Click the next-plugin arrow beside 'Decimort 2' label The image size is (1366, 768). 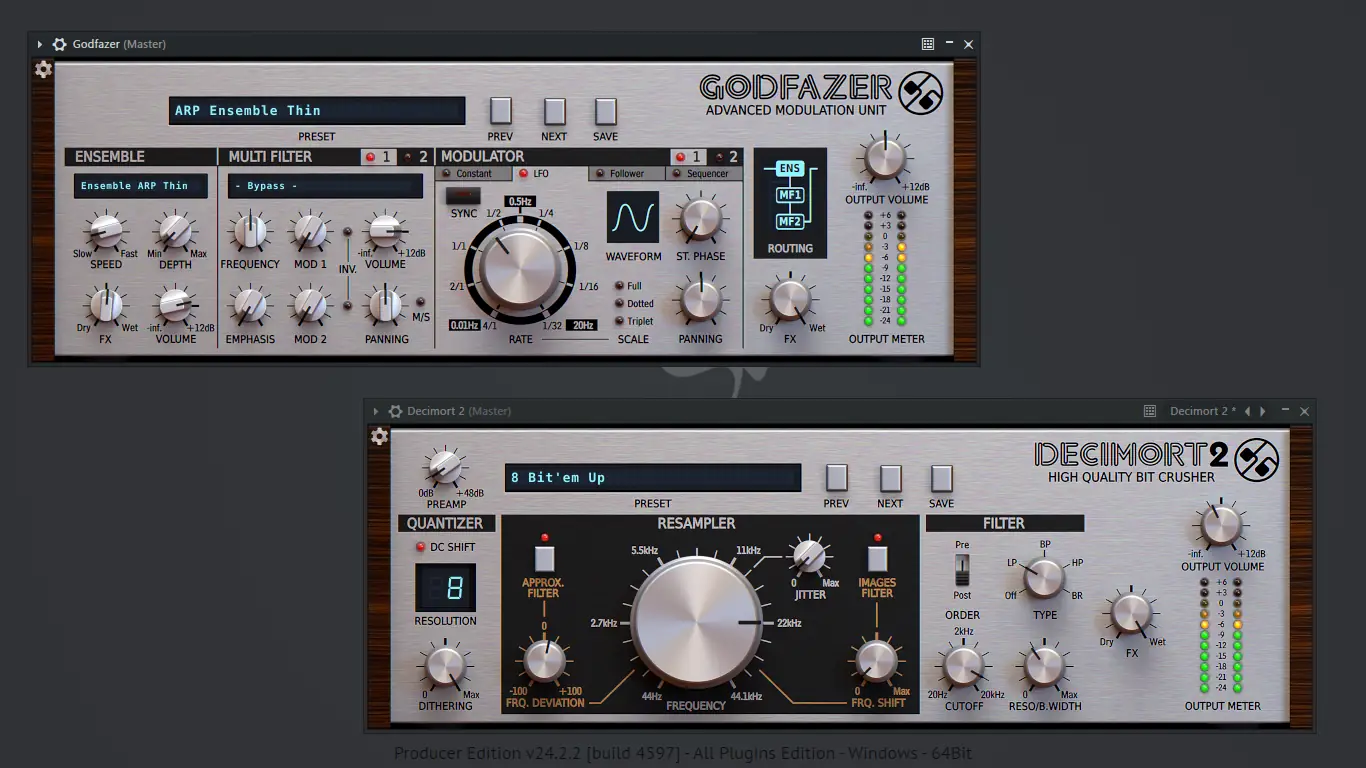pos(1262,411)
